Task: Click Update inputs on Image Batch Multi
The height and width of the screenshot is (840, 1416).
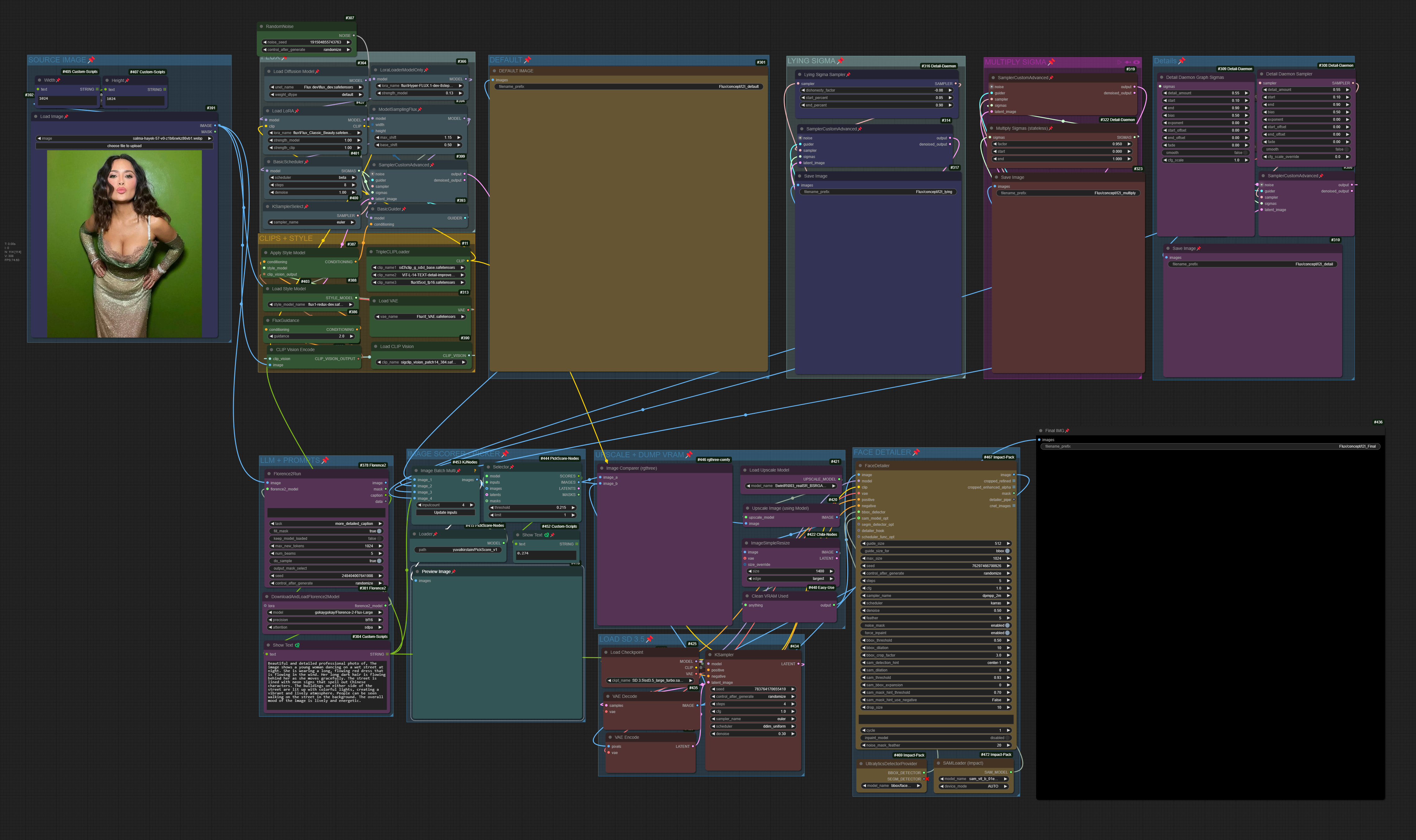Action: pos(445,512)
